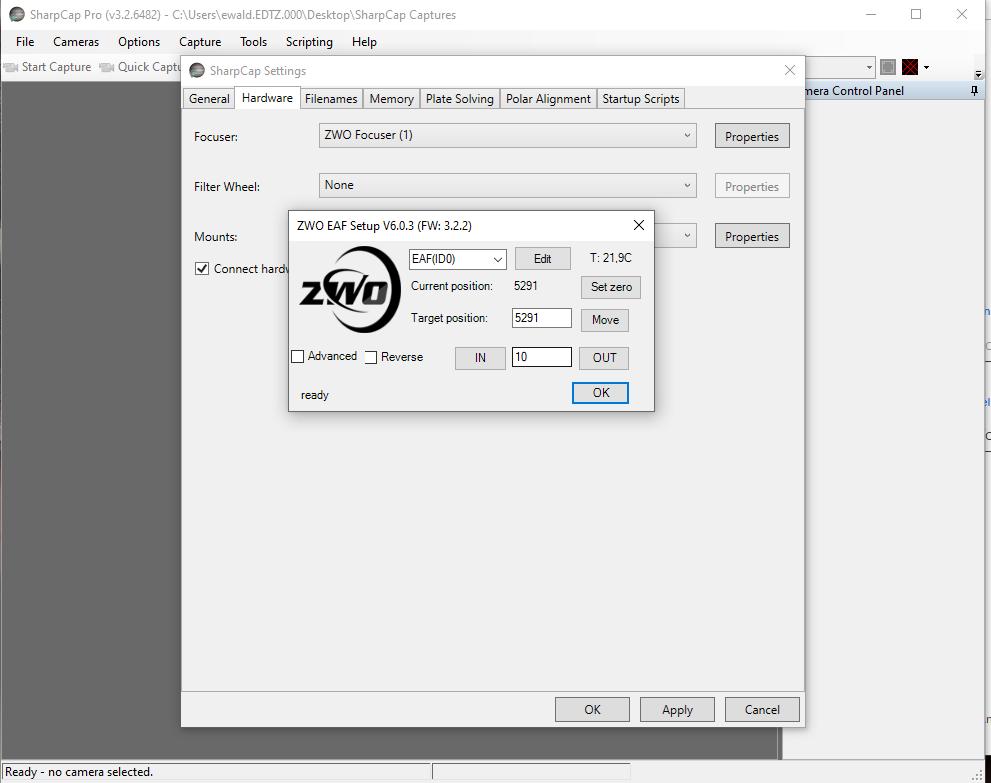Switch to the General settings tab
Screen dimensions: 991x783
209,99
